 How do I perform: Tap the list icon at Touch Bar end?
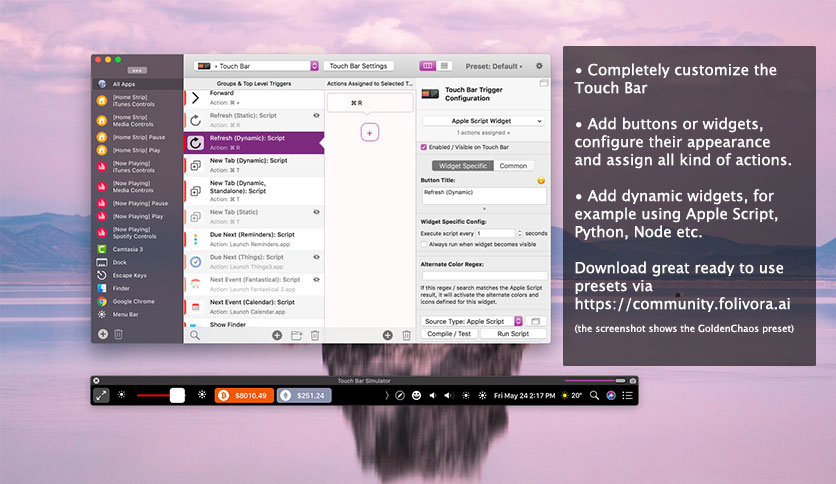(x=628, y=396)
